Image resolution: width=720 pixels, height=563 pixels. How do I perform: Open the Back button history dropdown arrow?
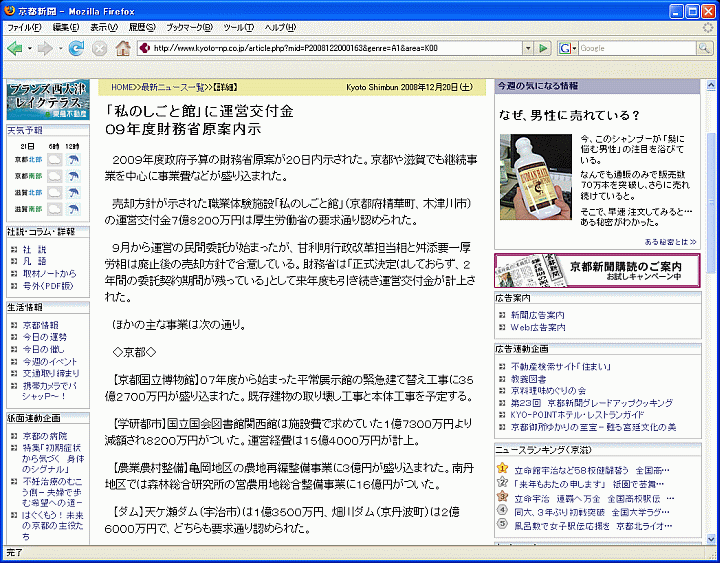30,48
